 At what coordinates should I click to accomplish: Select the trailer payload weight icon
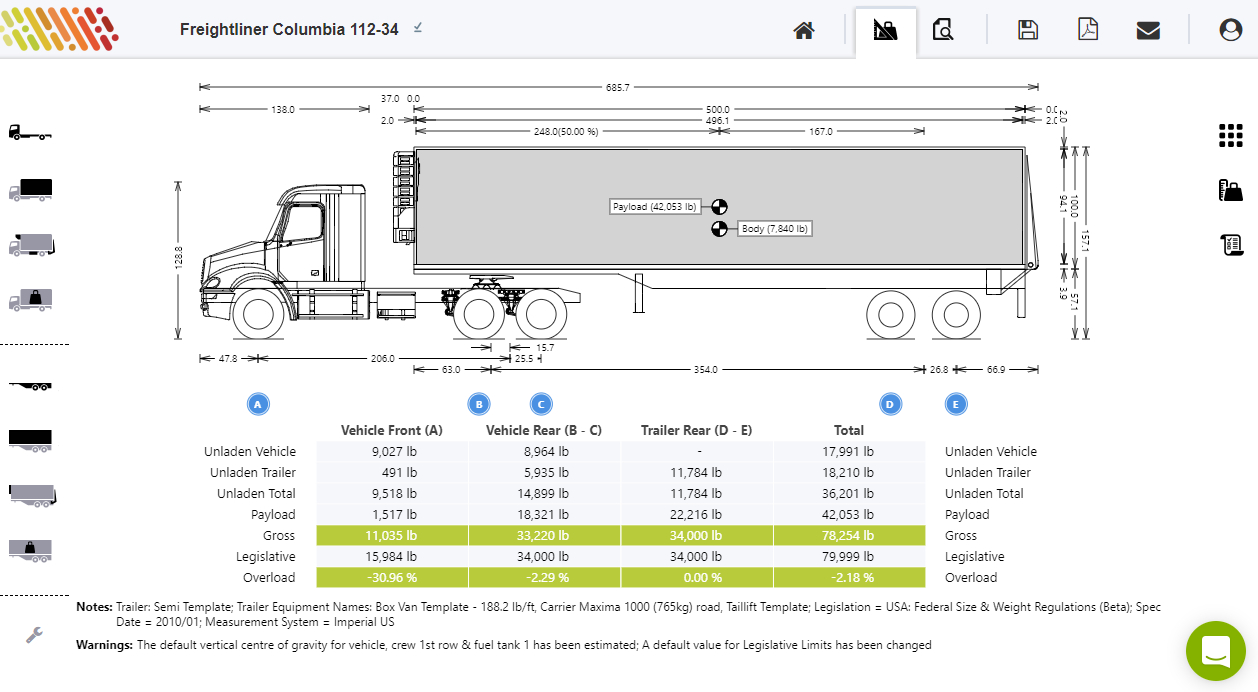pos(30,550)
